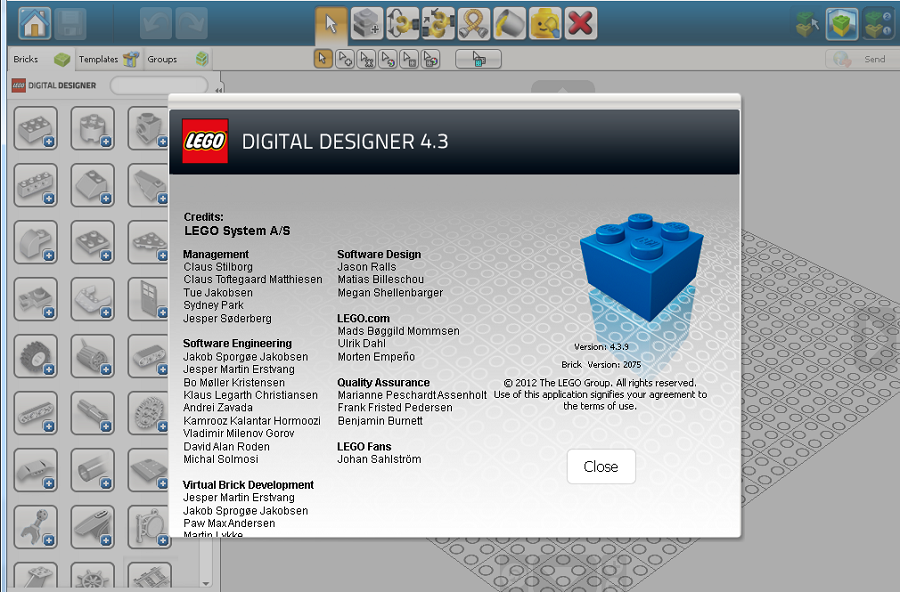
Task: Open the ball joint figure parts category
Action: tap(36, 527)
